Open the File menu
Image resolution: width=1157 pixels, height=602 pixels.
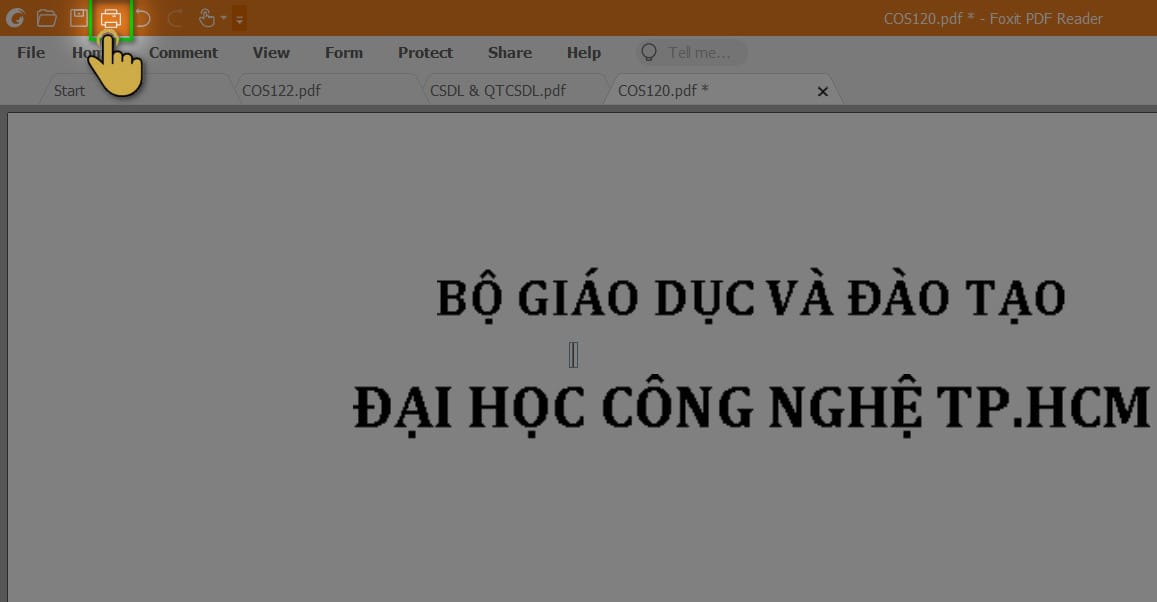(31, 52)
